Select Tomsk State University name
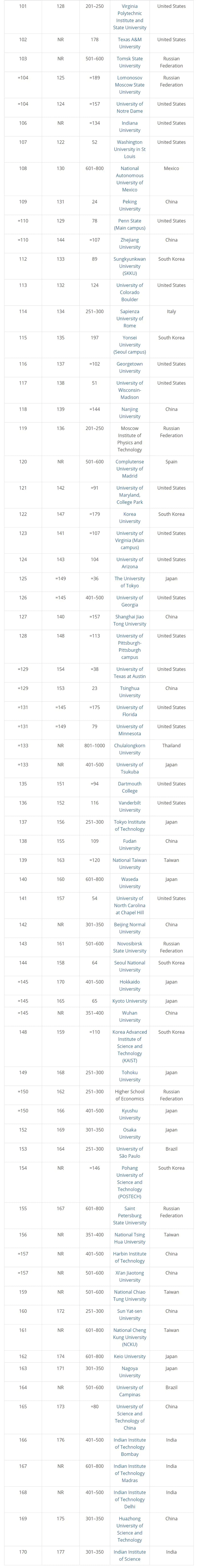This screenshot has height=1568, width=197. [x=129, y=62]
